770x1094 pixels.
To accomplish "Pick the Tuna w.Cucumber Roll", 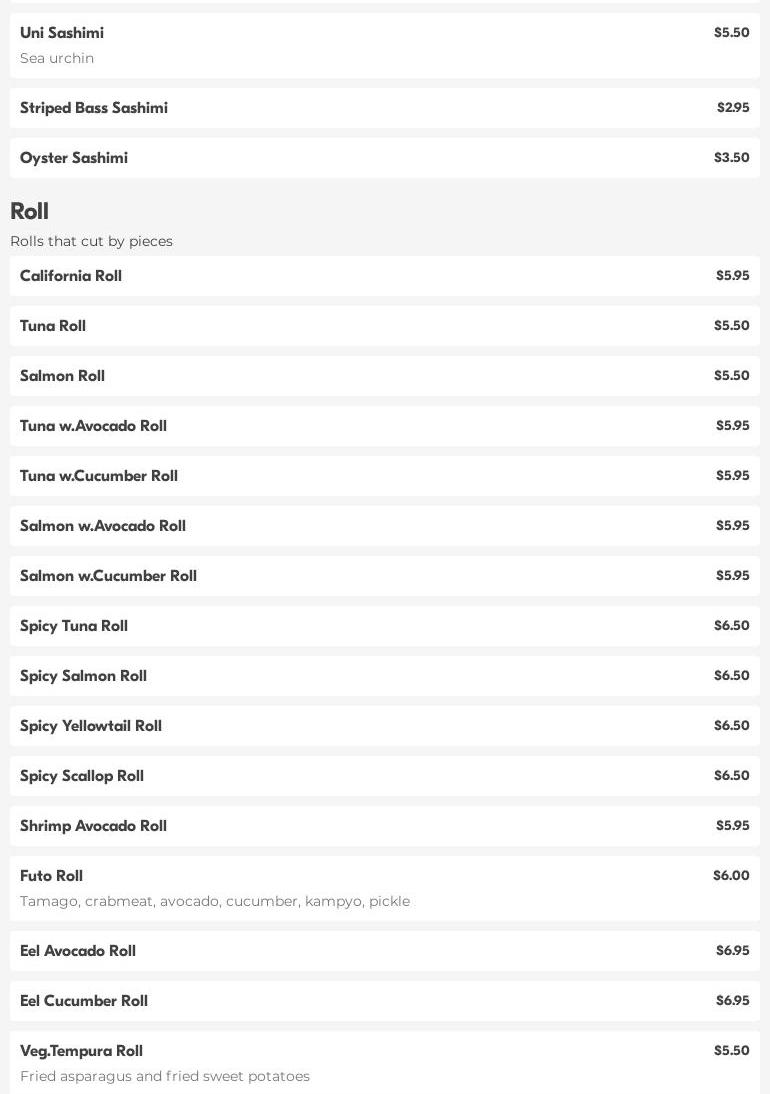I will coord(384,476).
